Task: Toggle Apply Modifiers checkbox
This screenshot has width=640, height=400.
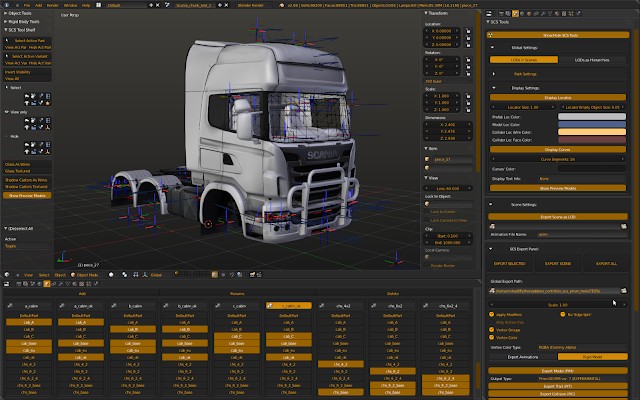Action: point(491,314)
